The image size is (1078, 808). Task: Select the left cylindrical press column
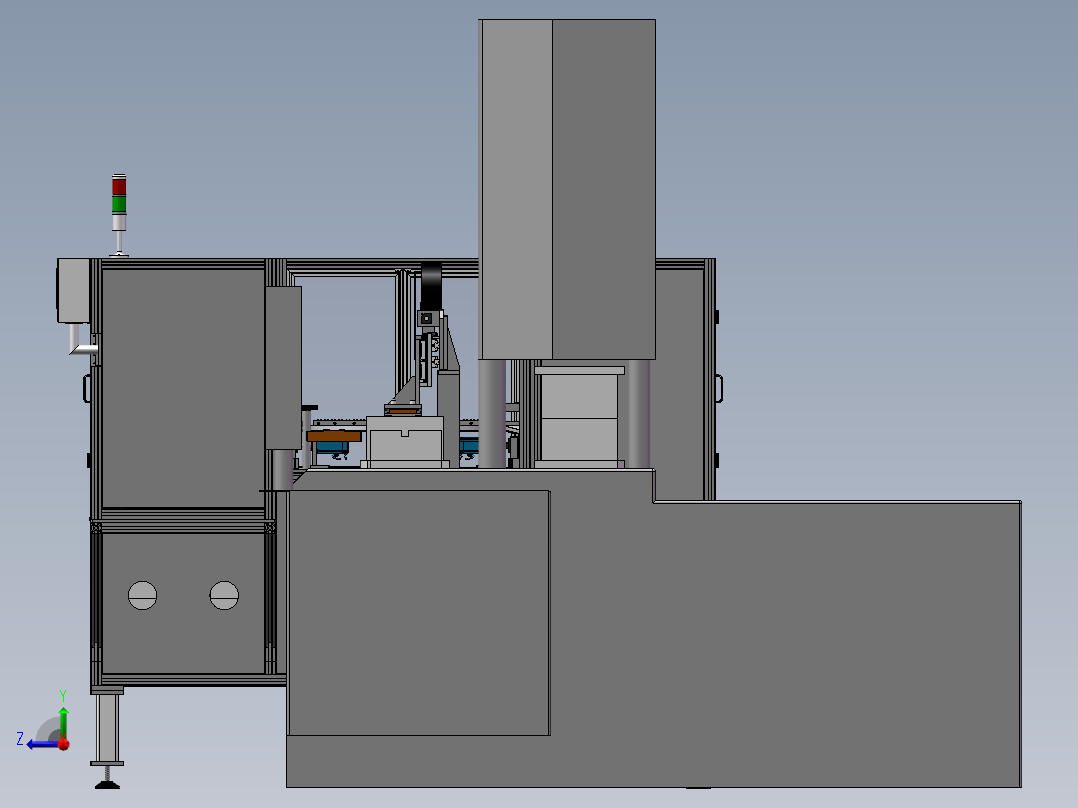[492, 413]
